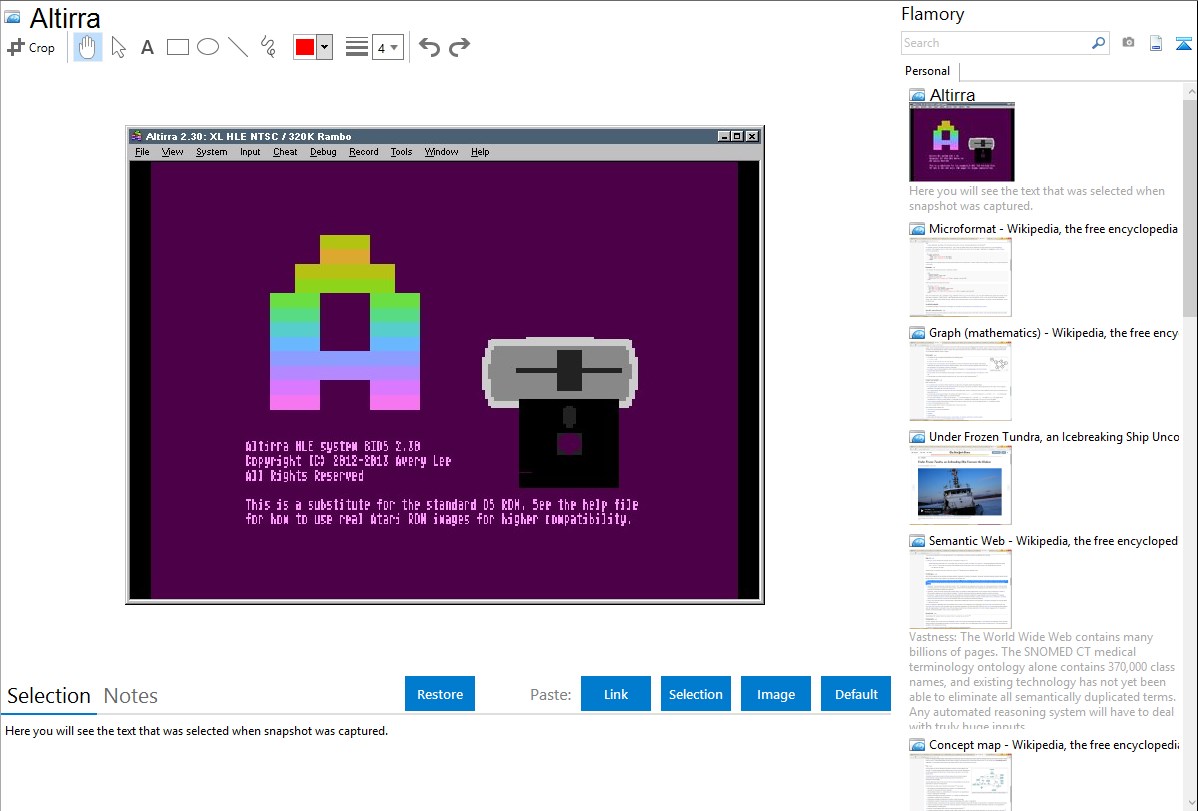Viewport: 1198px width, 811px height.
Task: Click the Link paste button
Action: click(x=616, y=694)
